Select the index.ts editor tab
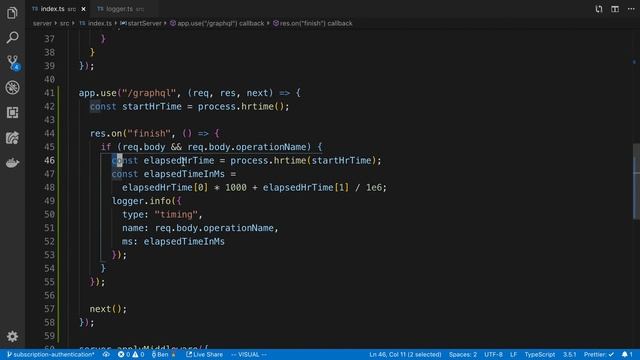640x360 pixels. coord(54,9)
